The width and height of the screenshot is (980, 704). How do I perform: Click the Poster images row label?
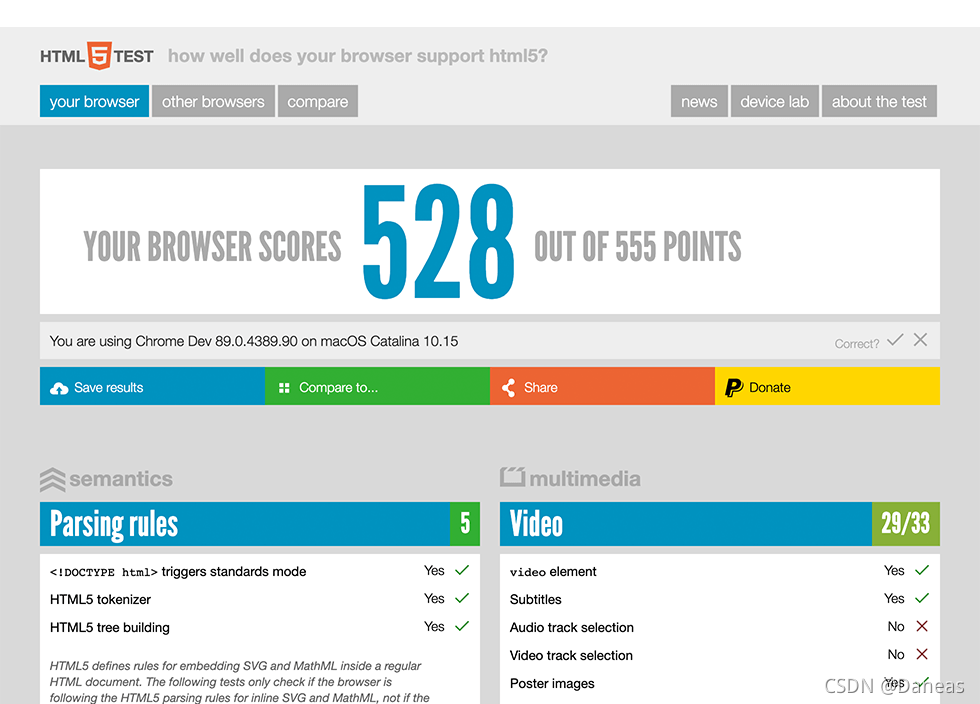point(552,683)
